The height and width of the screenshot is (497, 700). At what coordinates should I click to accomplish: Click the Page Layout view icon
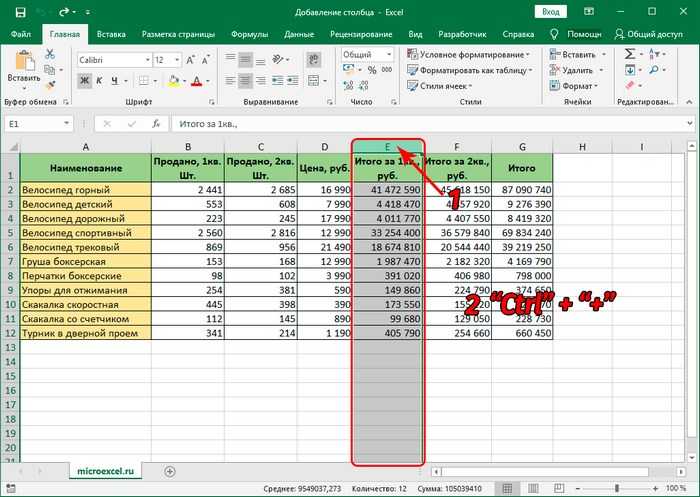[533, 488]
